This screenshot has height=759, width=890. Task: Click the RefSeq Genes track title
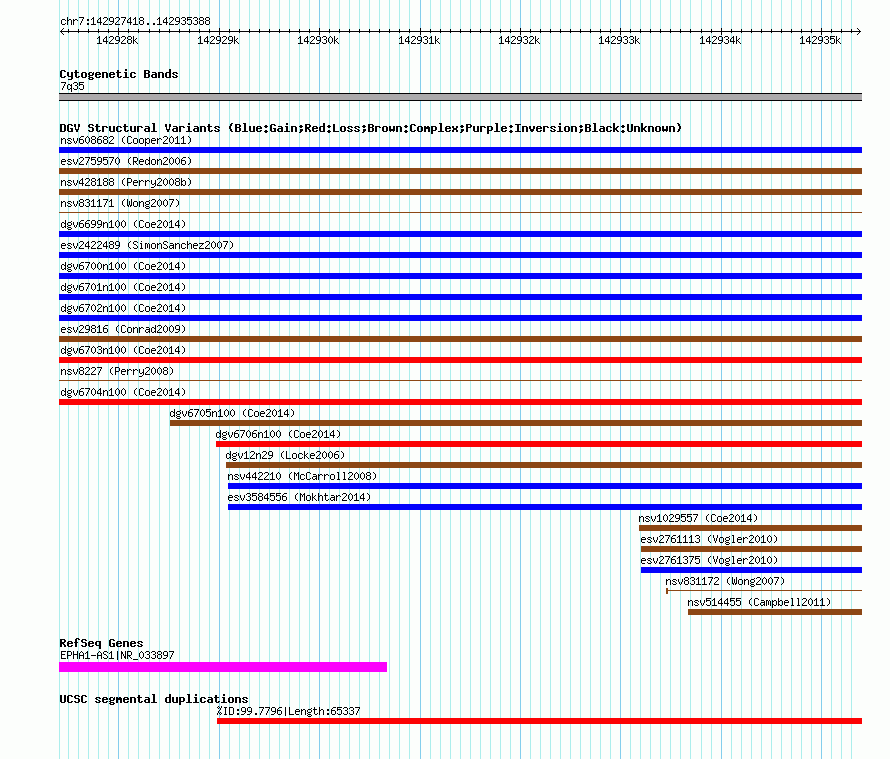click(x=101, y=643)
